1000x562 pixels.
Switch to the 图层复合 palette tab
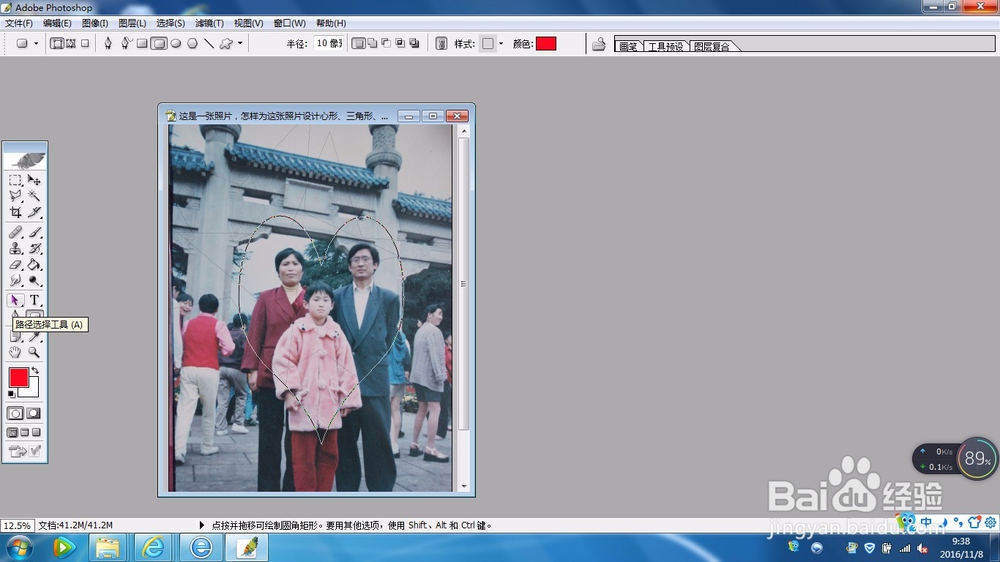point(711,46)
